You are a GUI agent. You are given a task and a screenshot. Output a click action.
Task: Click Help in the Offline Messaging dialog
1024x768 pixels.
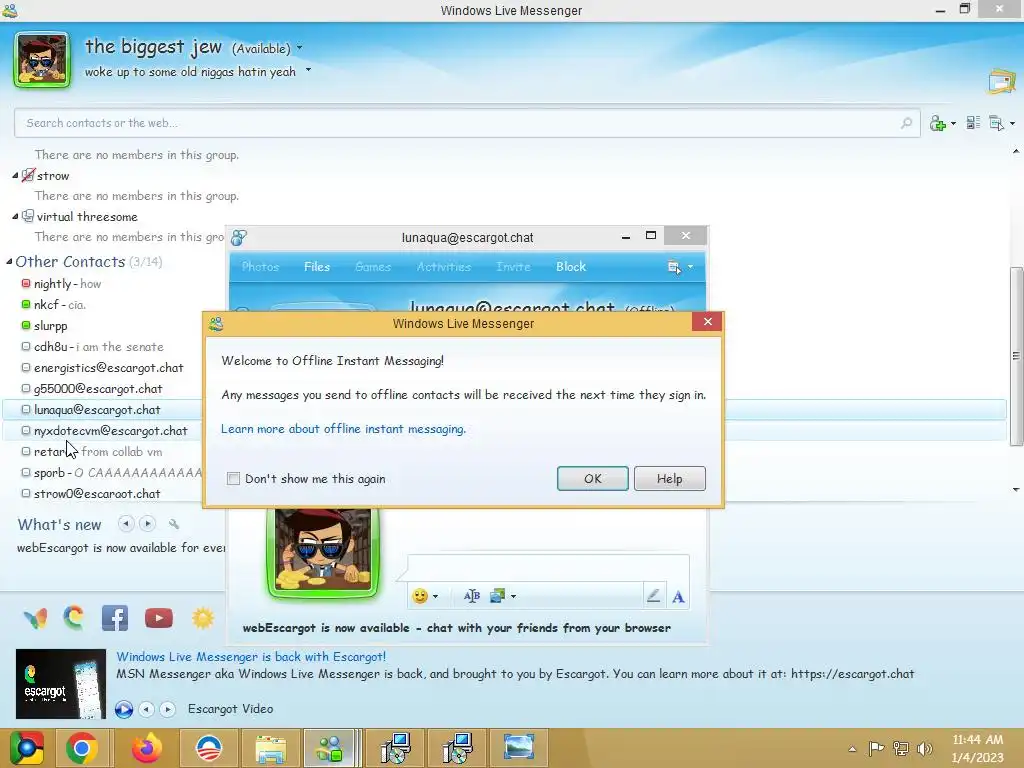[x=669, y=479]
